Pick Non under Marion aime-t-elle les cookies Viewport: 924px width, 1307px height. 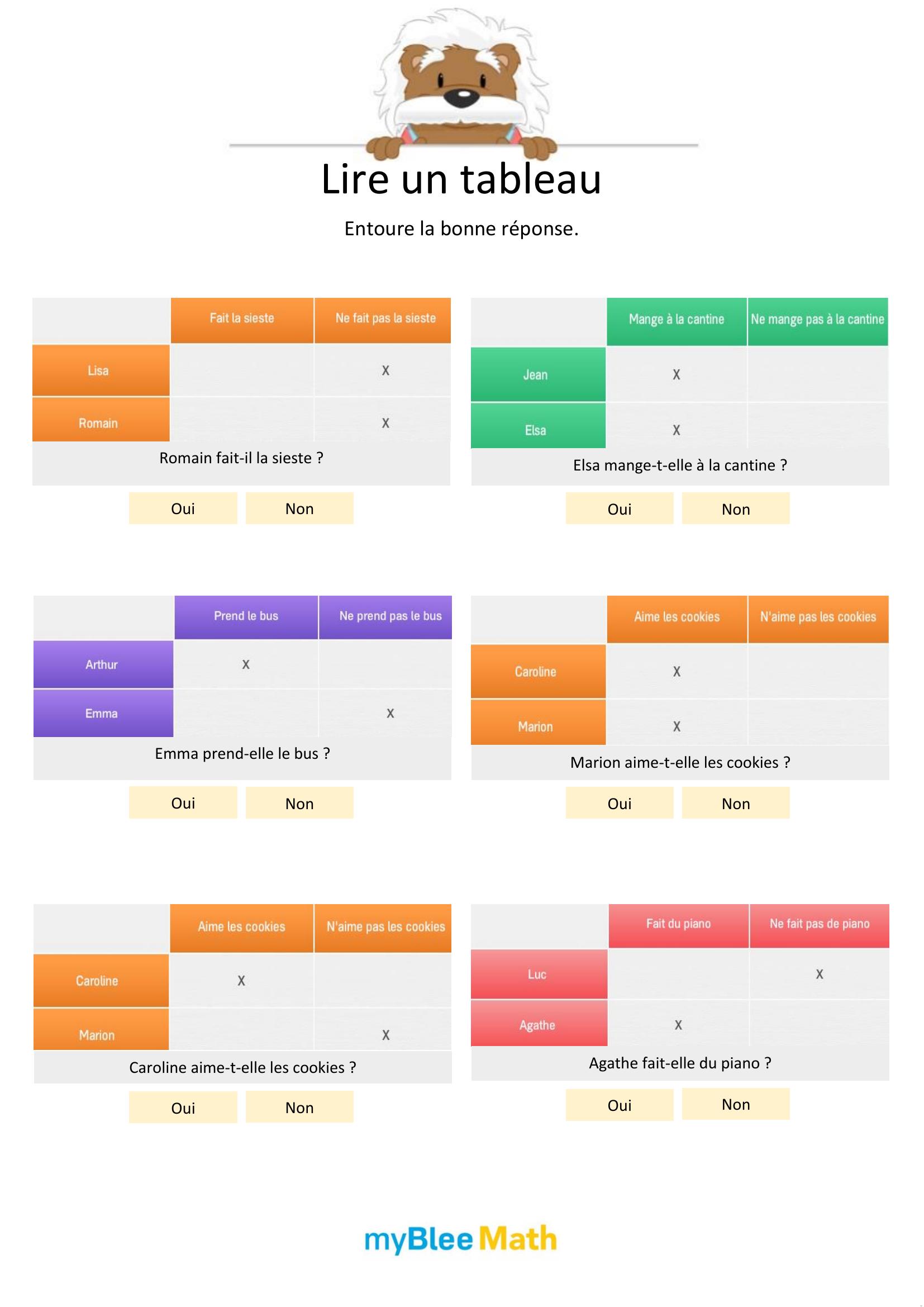(x=736, y=803)
